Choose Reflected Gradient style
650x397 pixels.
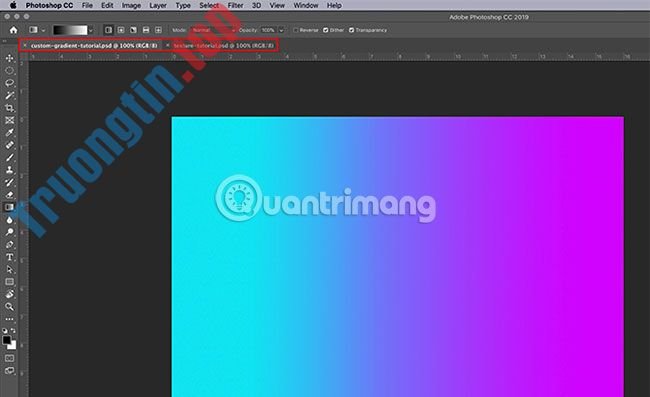click(146, 30)
